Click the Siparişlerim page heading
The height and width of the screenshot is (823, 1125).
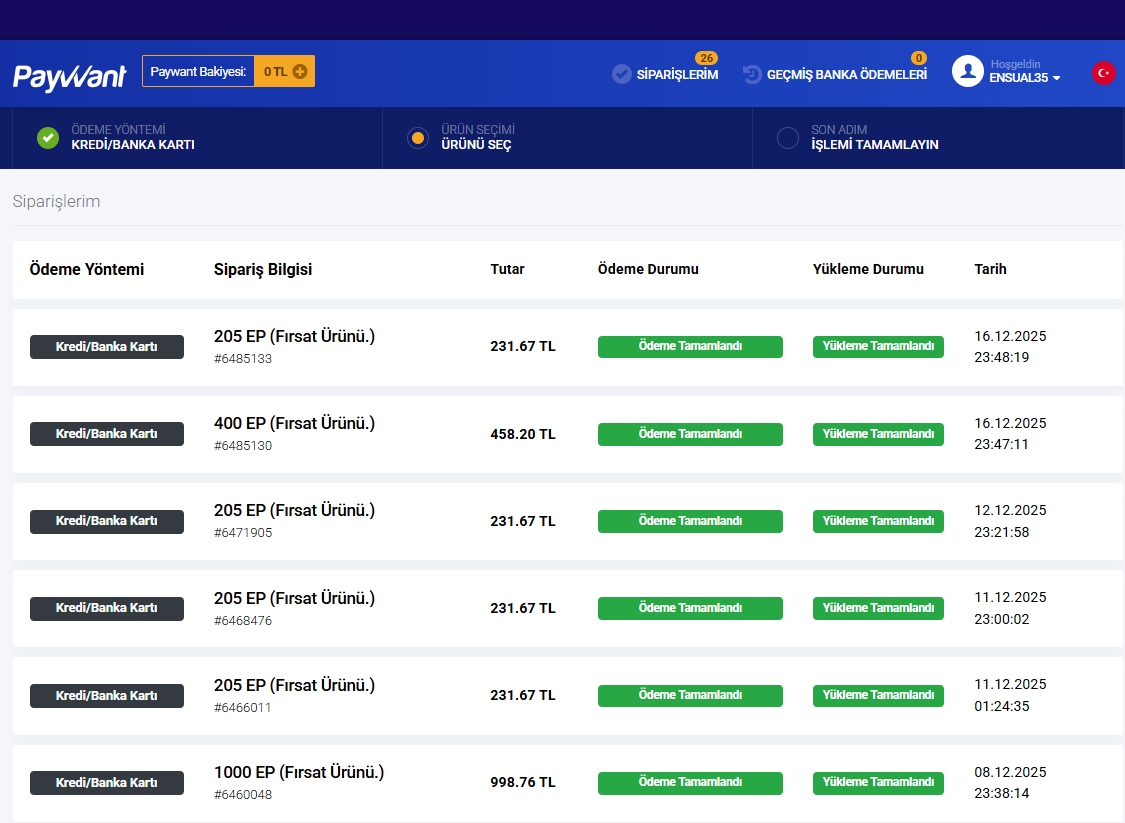click(56, 202)
